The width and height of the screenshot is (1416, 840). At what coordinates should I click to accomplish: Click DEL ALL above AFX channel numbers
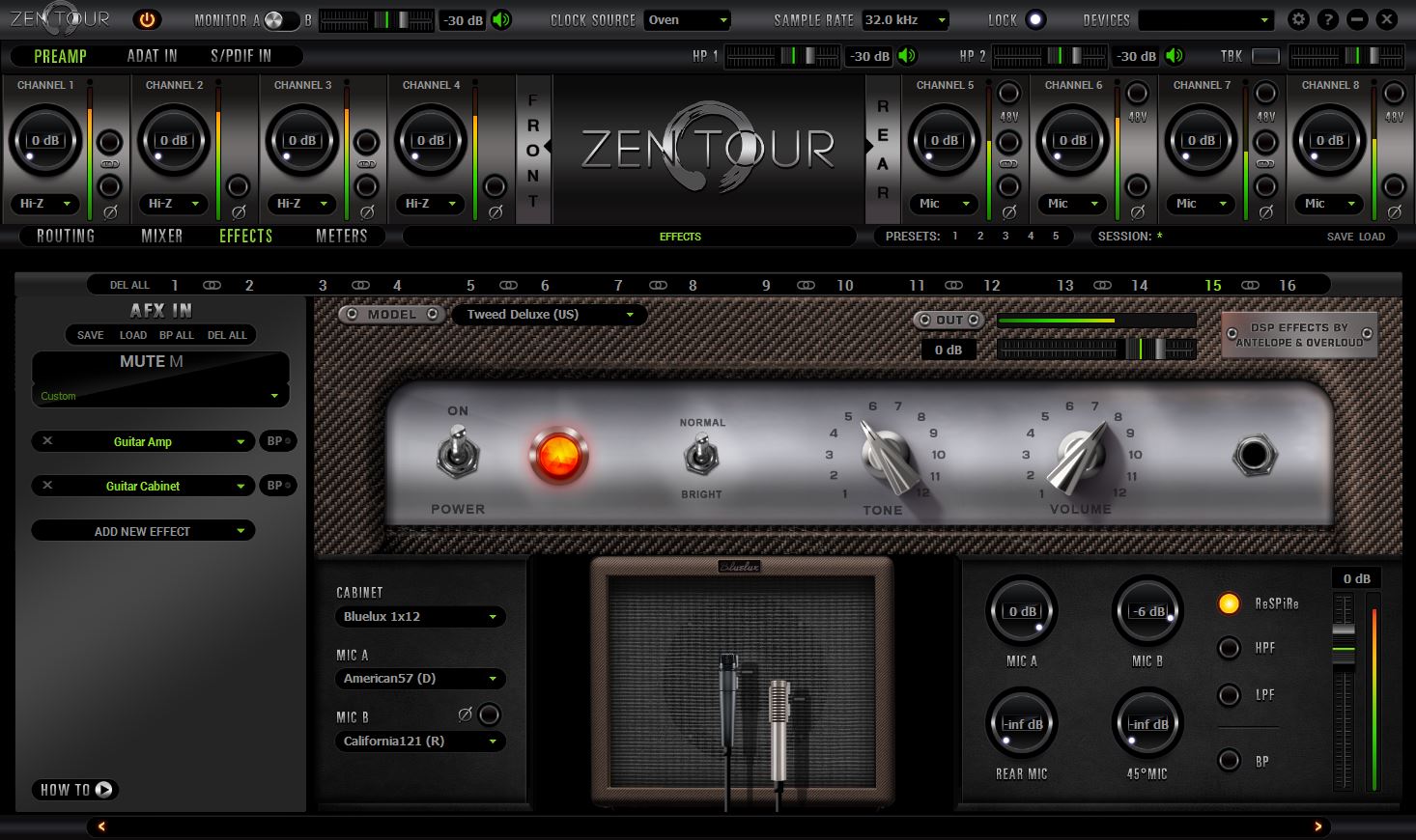[x=129, y=285]
